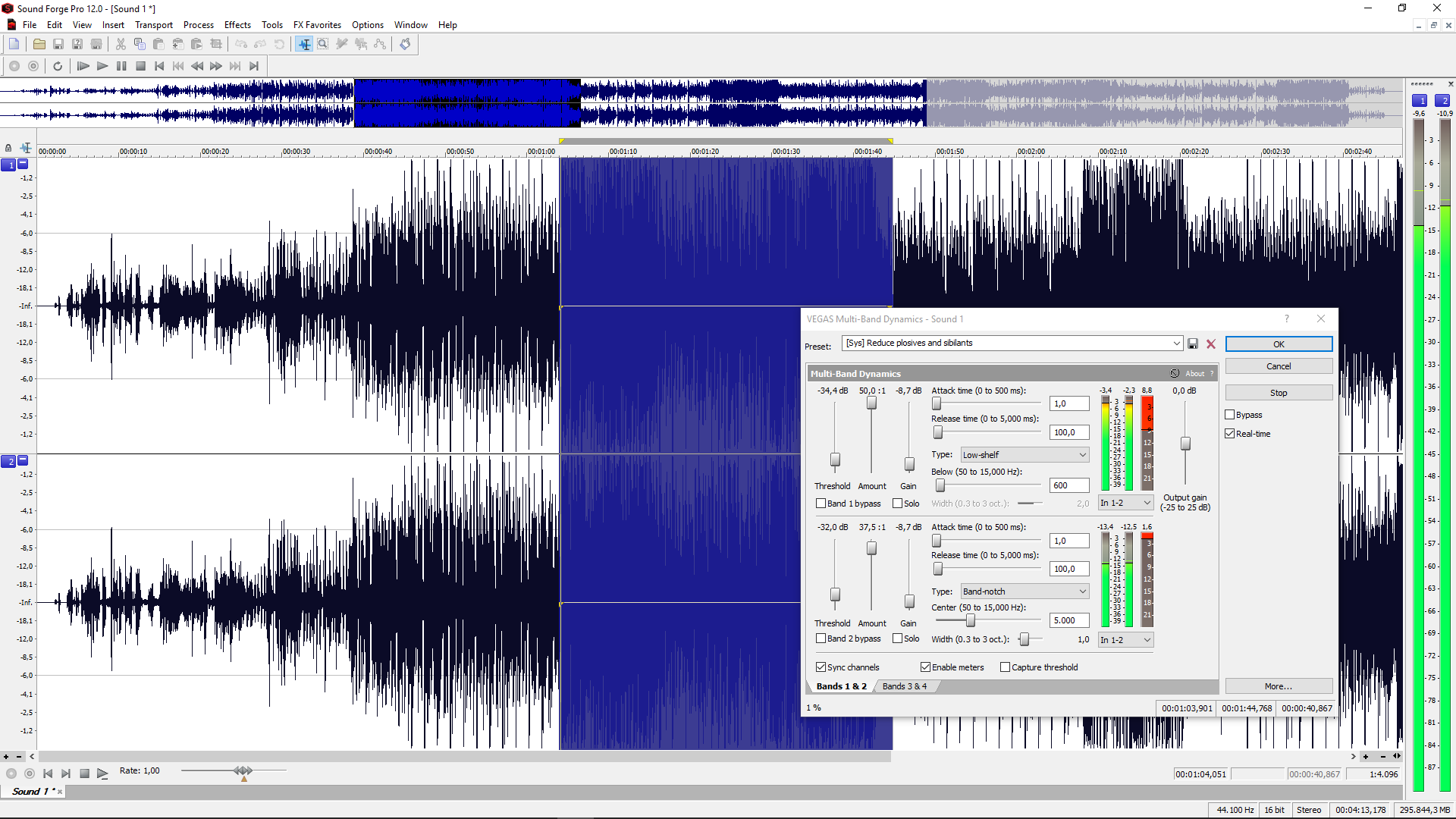Click the record enable icon on track 1
Image resolution: width=1456 pixels, height=819 pixels.
click(8, 163)
